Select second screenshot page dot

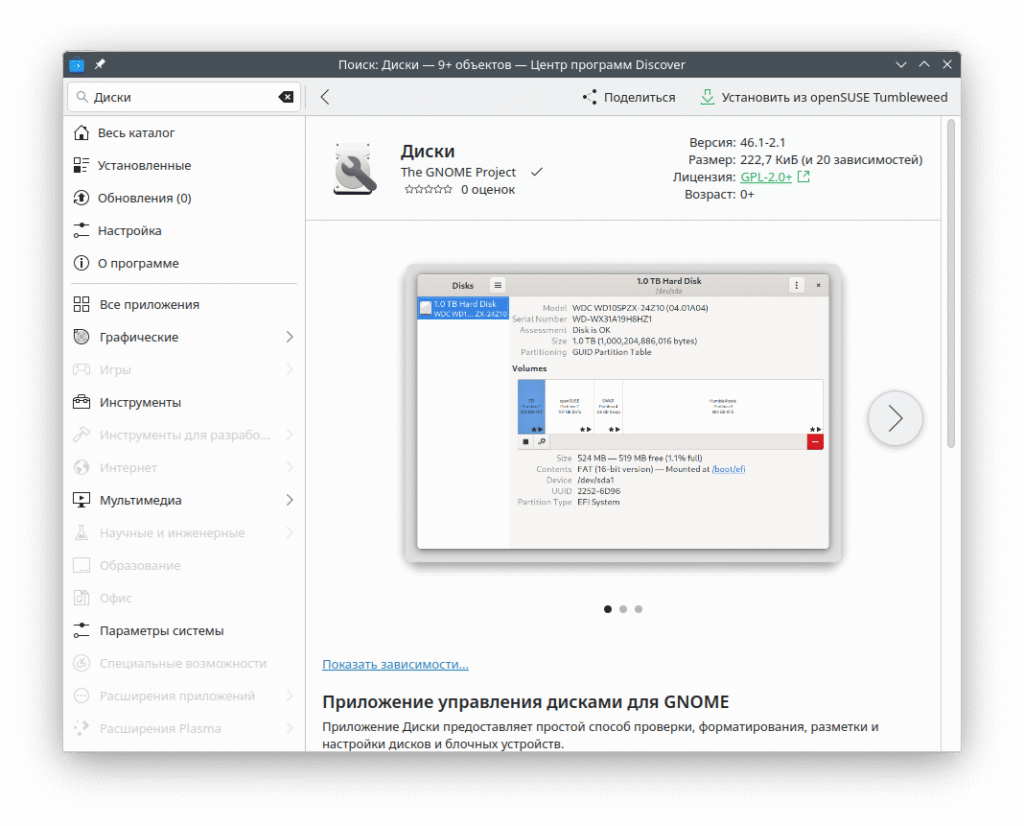pos(623,609)
